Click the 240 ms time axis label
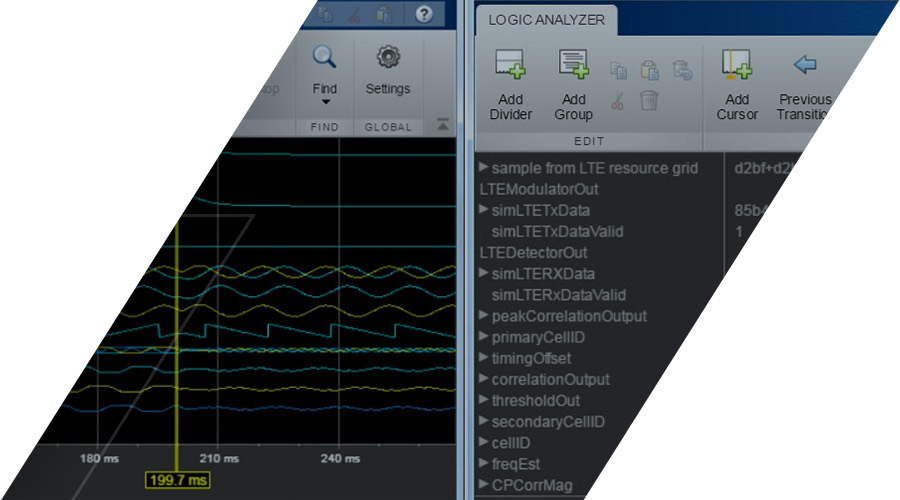 click(x=340, y=458)
